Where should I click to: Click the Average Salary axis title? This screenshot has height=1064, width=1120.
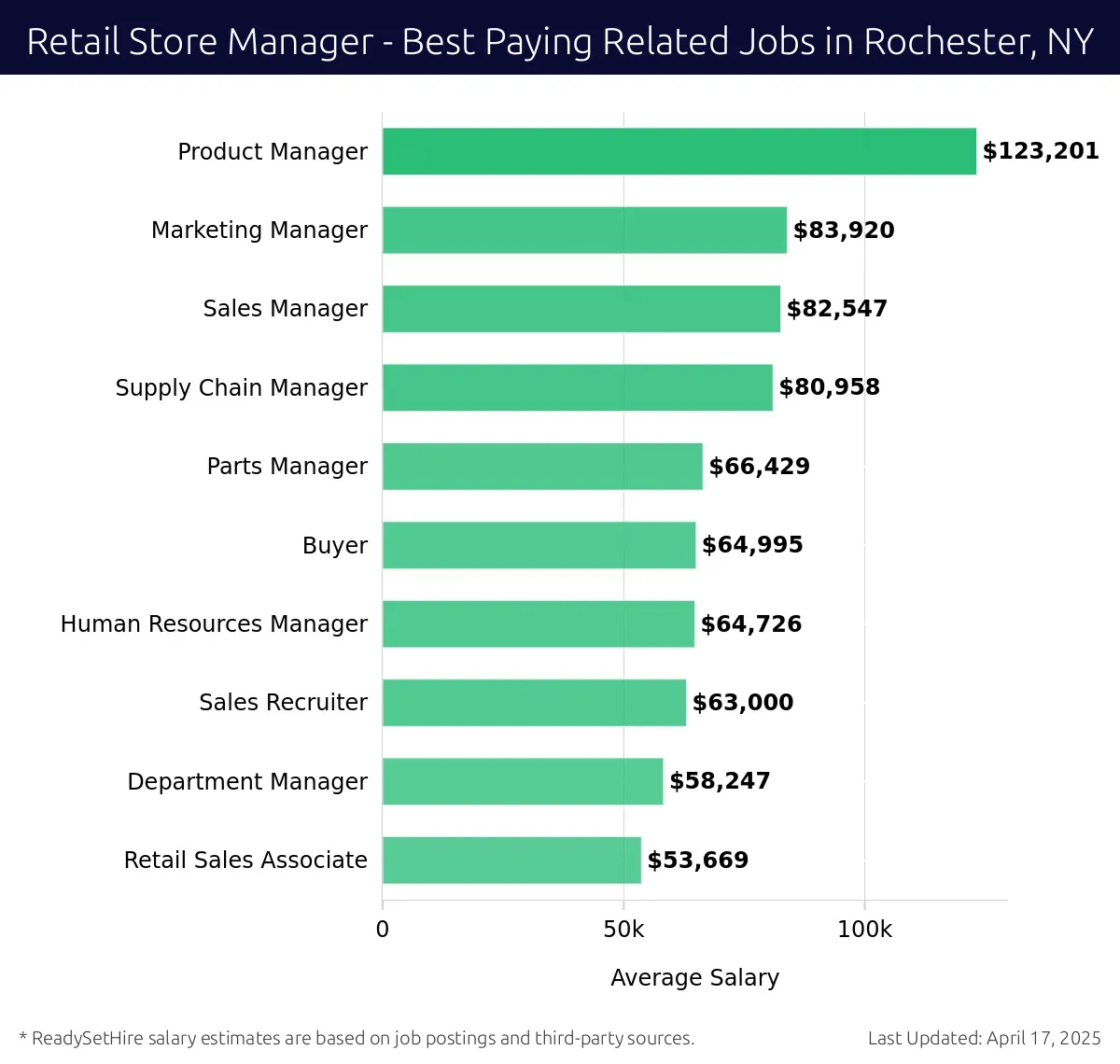[694, 977]
